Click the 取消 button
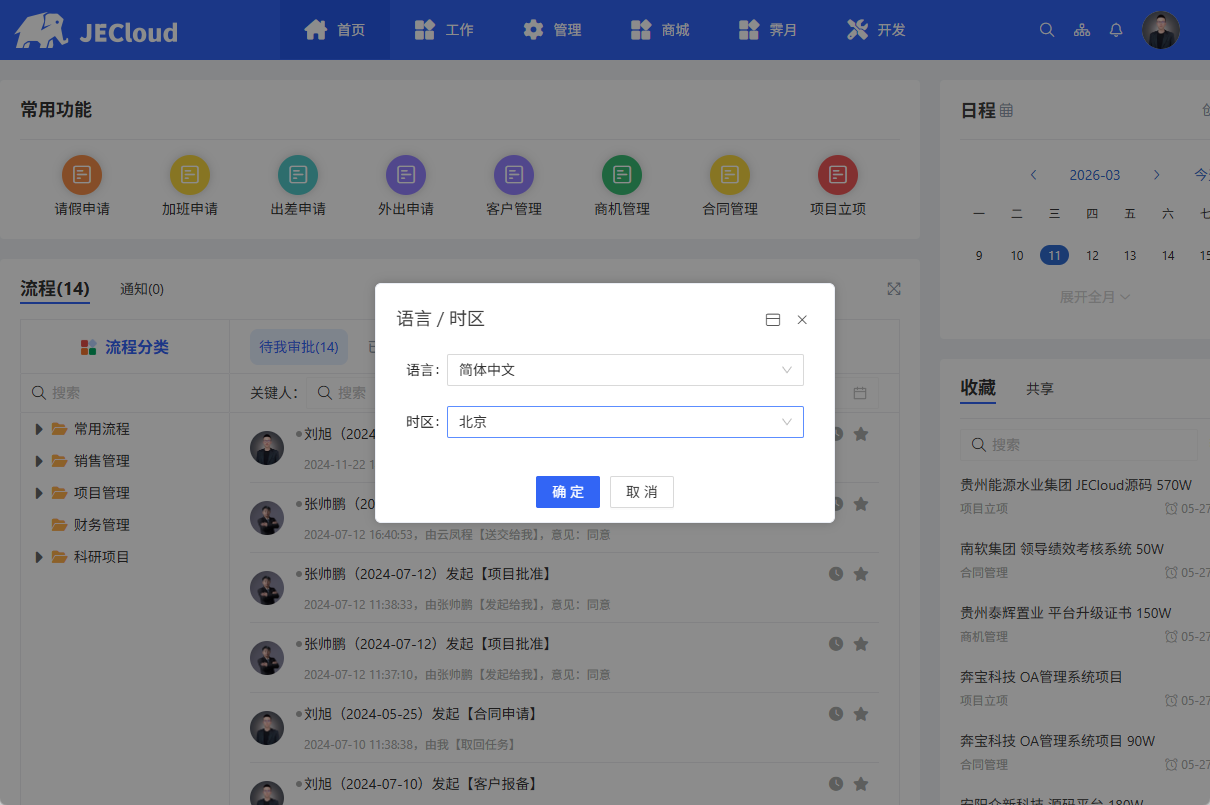Viewport: 1210px width, 805px height. tap(642, 492)
